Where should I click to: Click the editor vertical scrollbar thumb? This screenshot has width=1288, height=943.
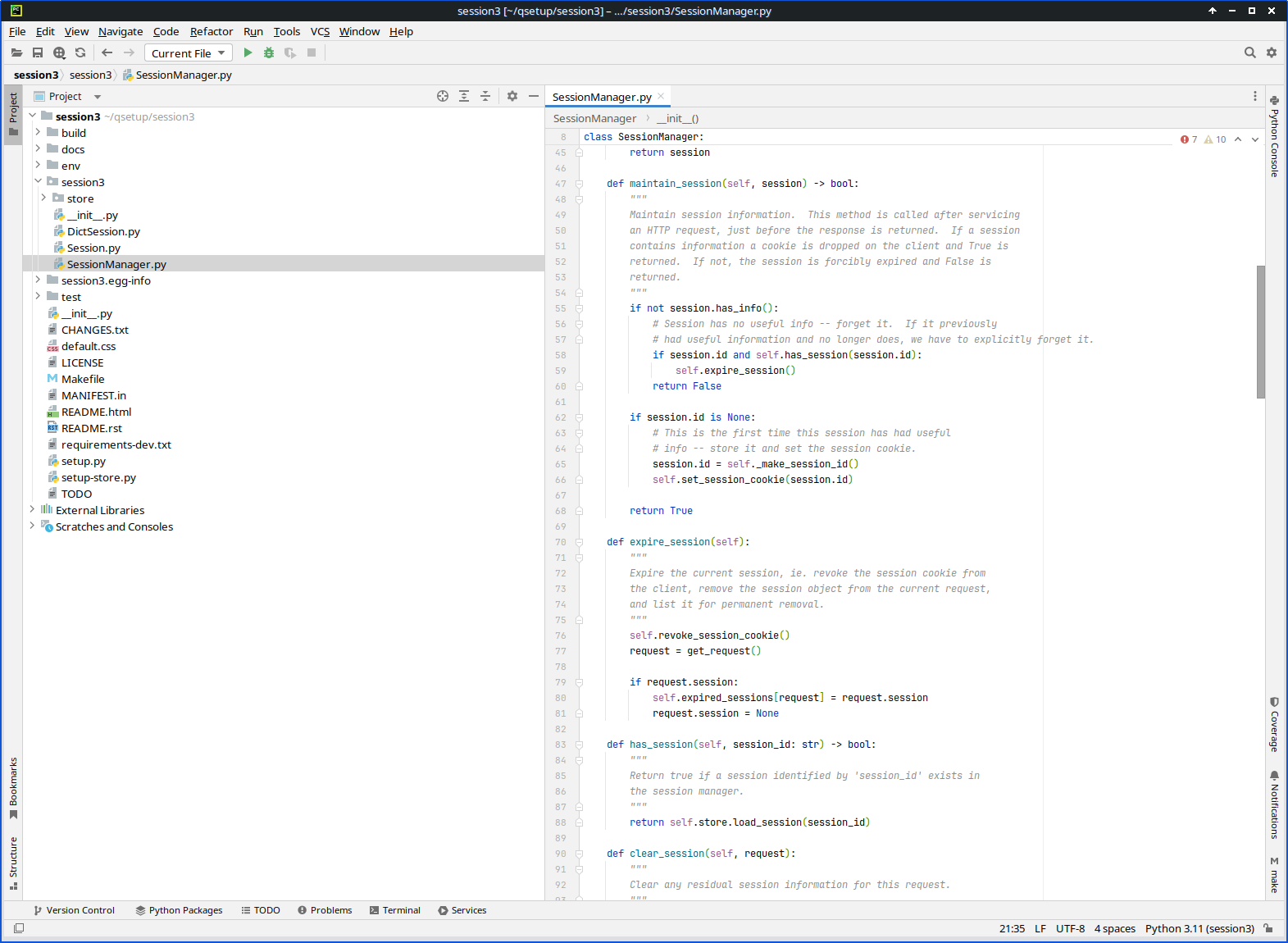click(x=1261, y=331)
